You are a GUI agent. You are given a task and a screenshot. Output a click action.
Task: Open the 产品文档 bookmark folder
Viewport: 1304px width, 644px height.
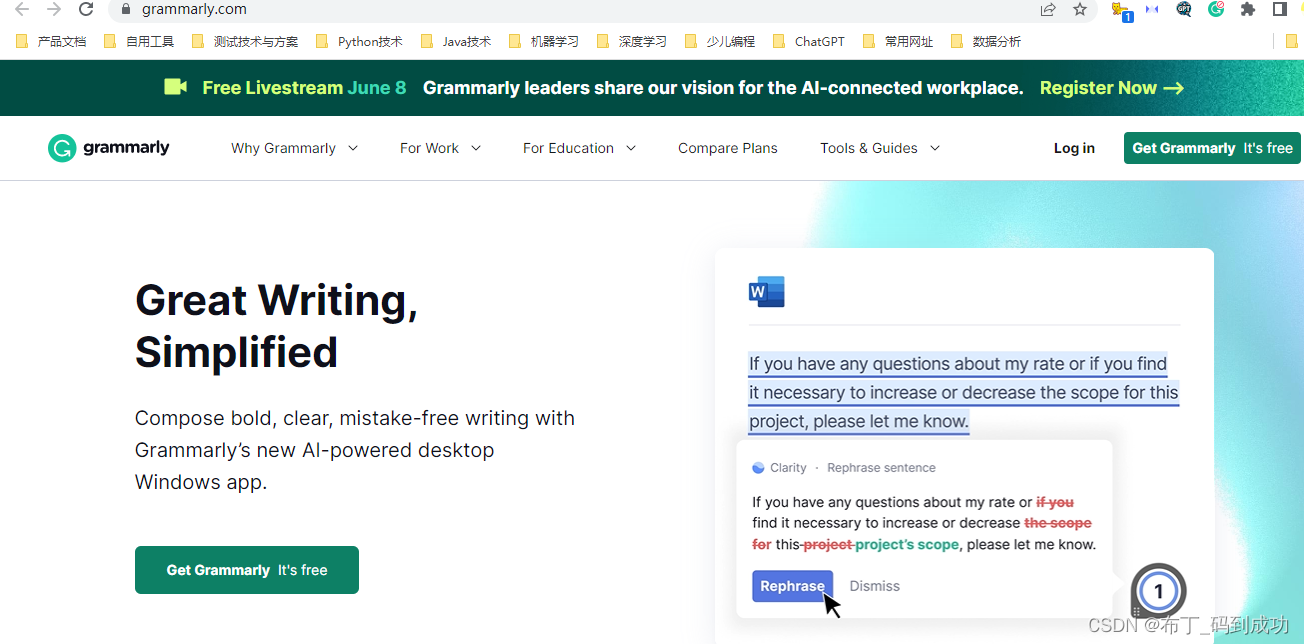point(51,41)
